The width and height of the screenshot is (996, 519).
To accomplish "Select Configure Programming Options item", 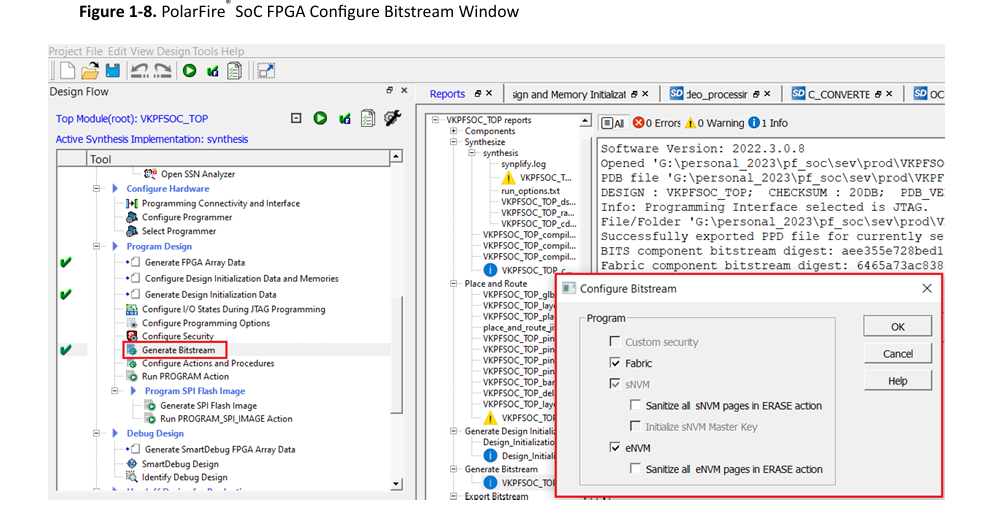I will point(206,323).
